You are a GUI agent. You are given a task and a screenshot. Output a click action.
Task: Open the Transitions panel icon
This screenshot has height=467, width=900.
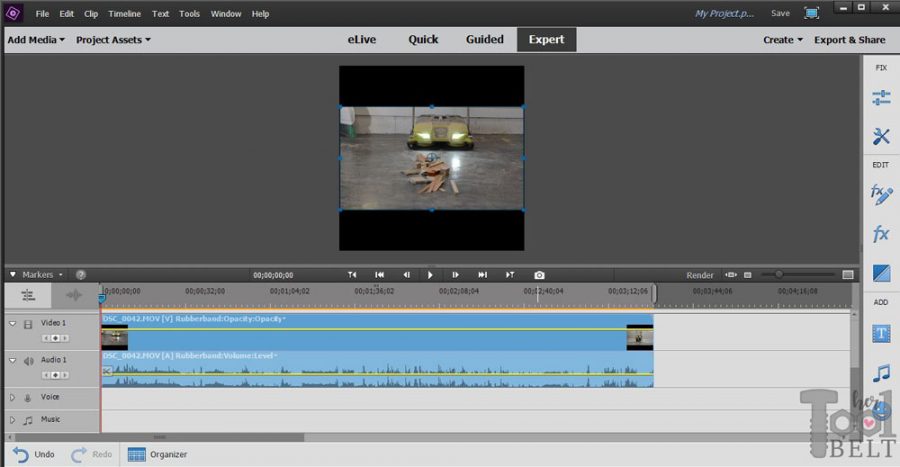[881, 273]
